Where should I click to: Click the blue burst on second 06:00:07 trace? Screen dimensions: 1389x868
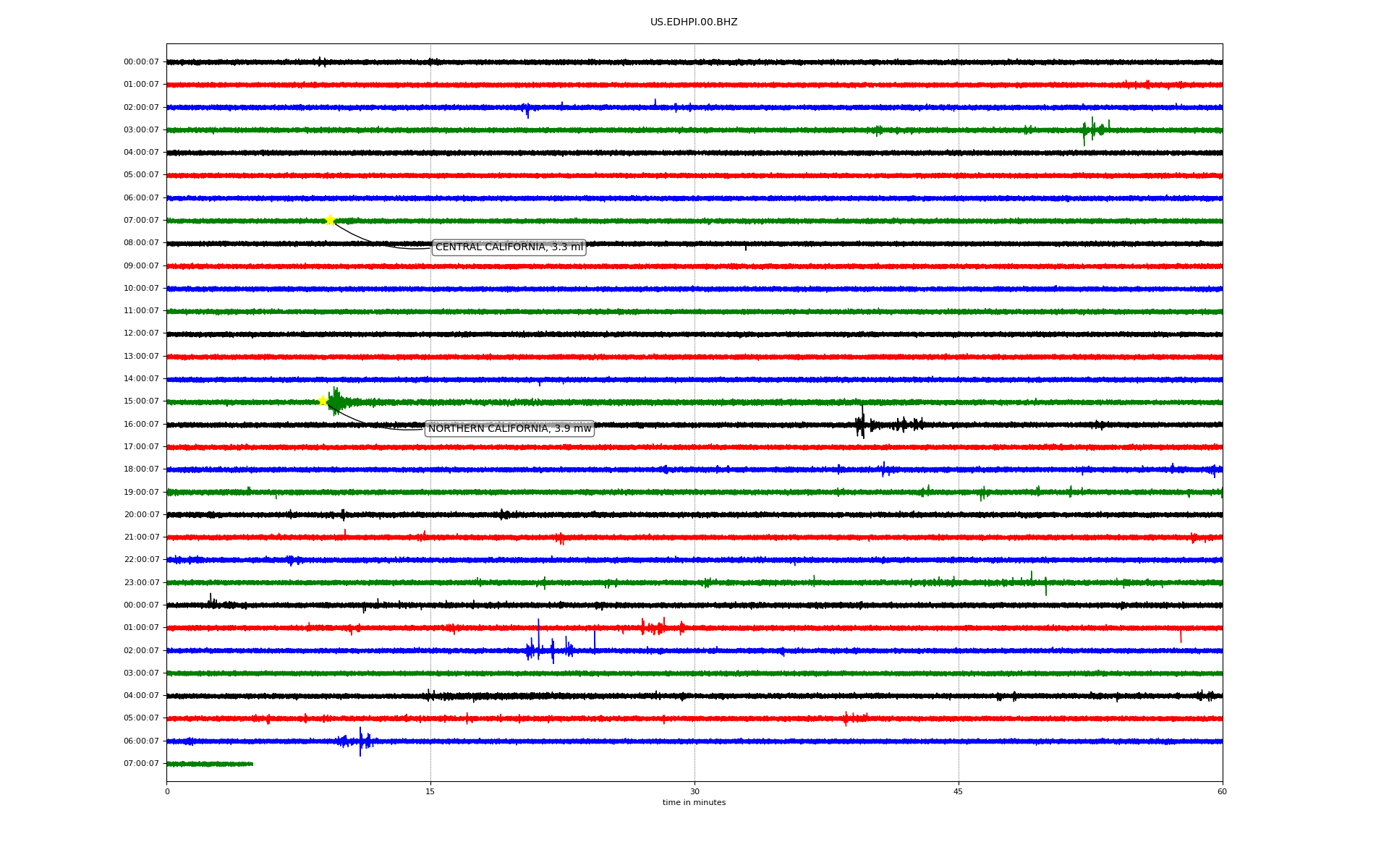pos(360,741)
